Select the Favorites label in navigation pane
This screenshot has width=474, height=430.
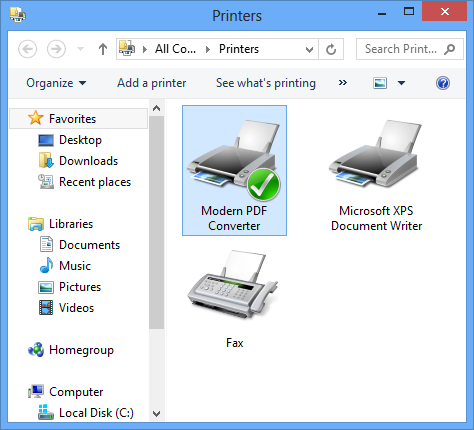coord(72,119)
